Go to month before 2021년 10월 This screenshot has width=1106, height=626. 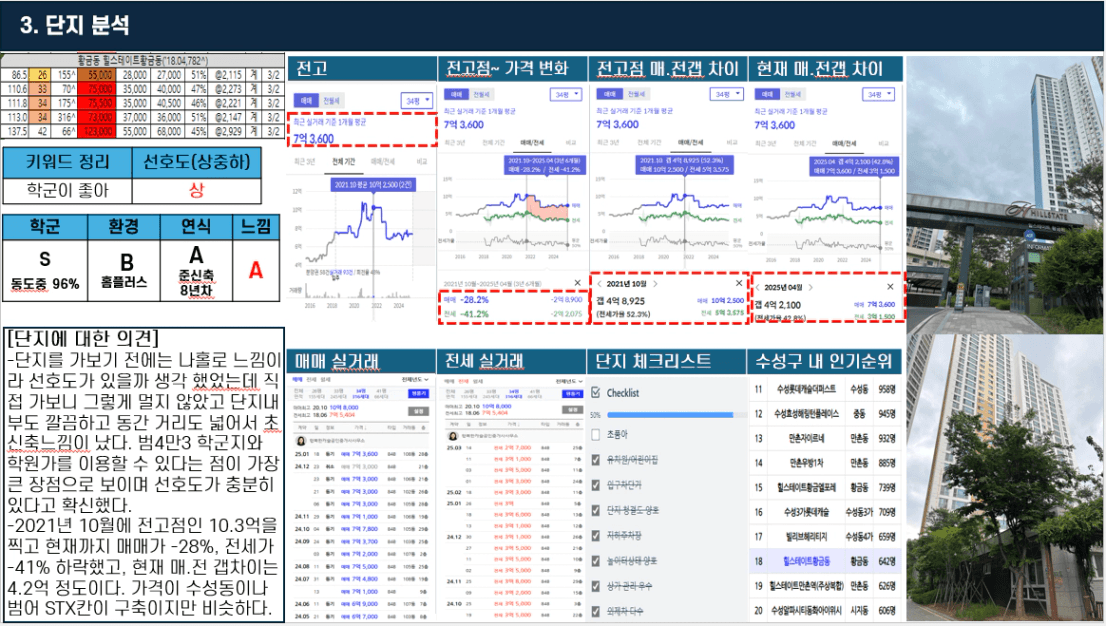click(600, 284)
